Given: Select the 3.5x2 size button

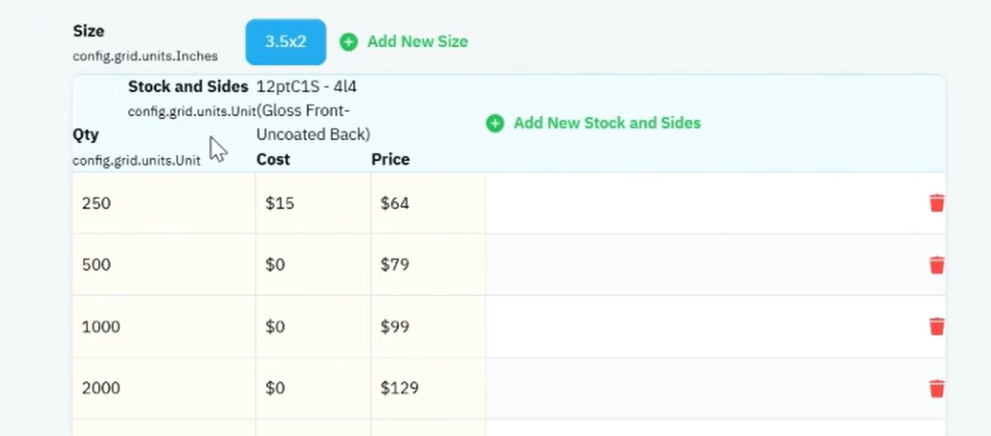Looking at the screenshot, I should click(286, 42).
